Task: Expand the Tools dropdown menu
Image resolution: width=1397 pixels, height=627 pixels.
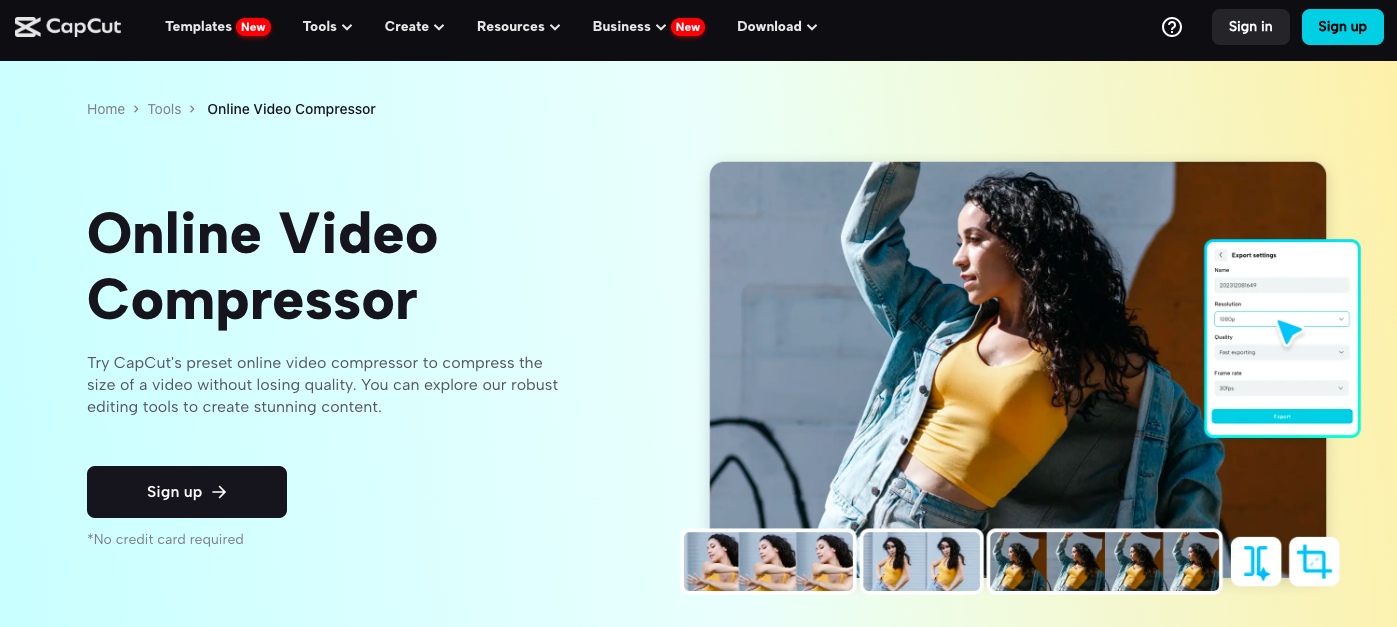Action: coord(327,27)
